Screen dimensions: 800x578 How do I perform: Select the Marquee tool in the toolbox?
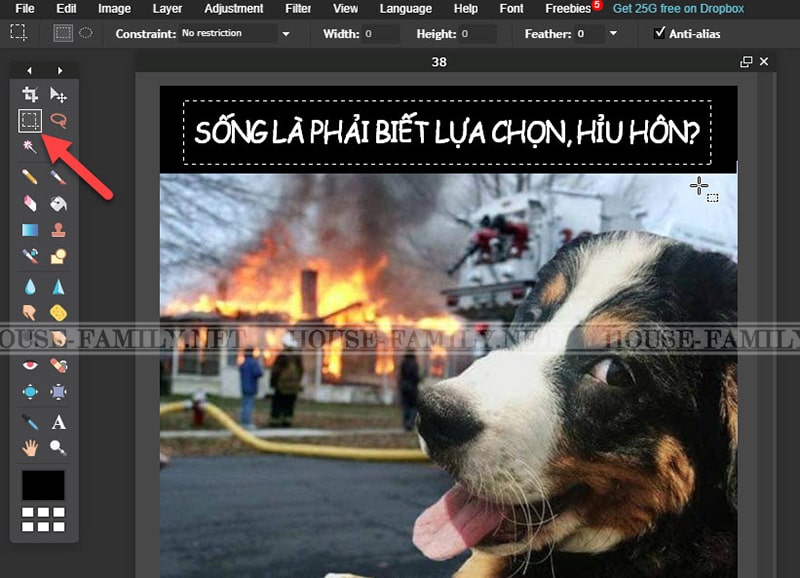30,120
